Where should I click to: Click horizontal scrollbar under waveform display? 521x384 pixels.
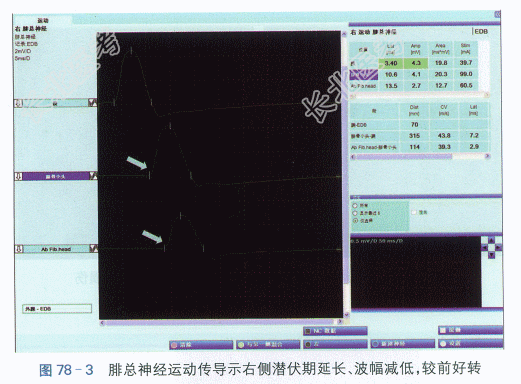pyautogui.click(x=221, y=322)
